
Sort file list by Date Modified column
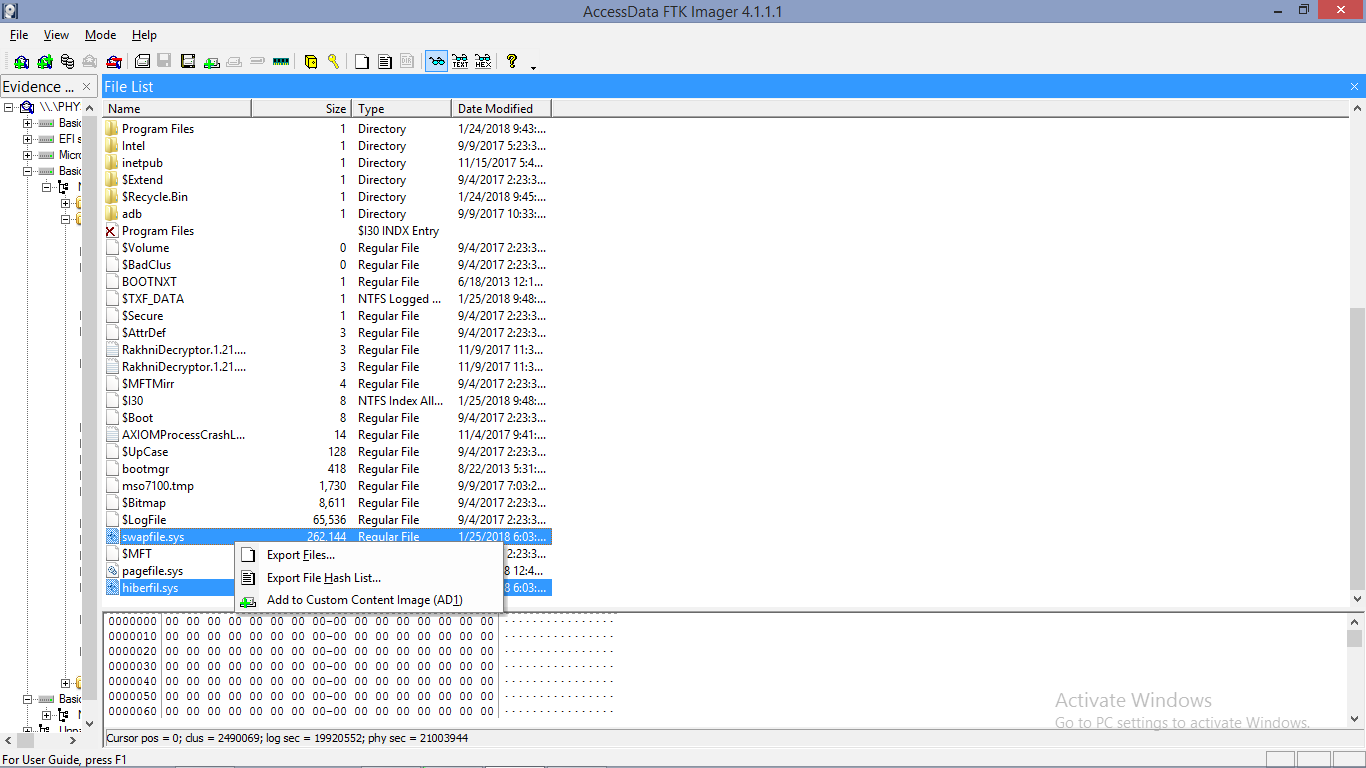point(501,108)
